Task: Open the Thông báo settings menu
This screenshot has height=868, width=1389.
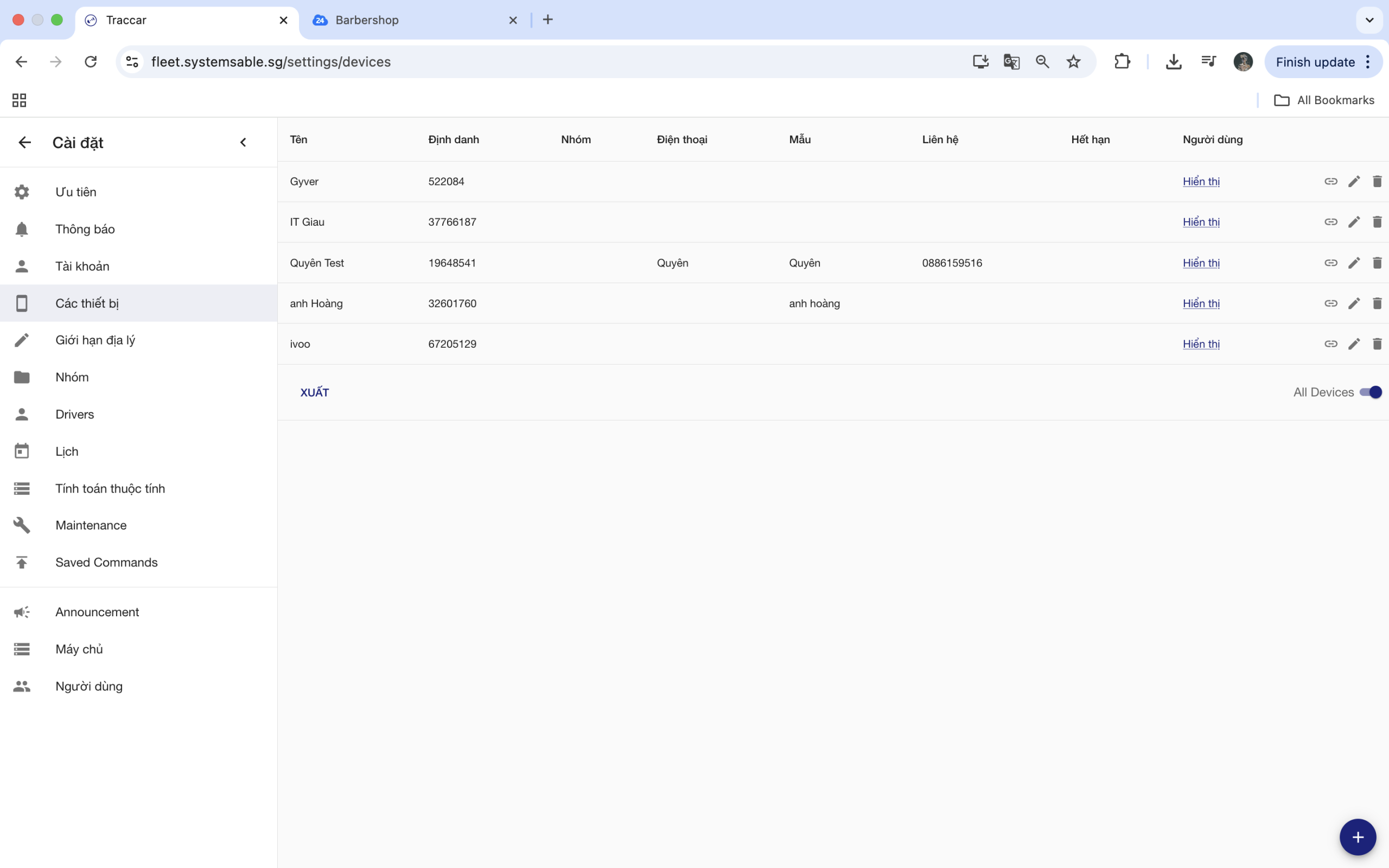Action: tap(85, 229)
